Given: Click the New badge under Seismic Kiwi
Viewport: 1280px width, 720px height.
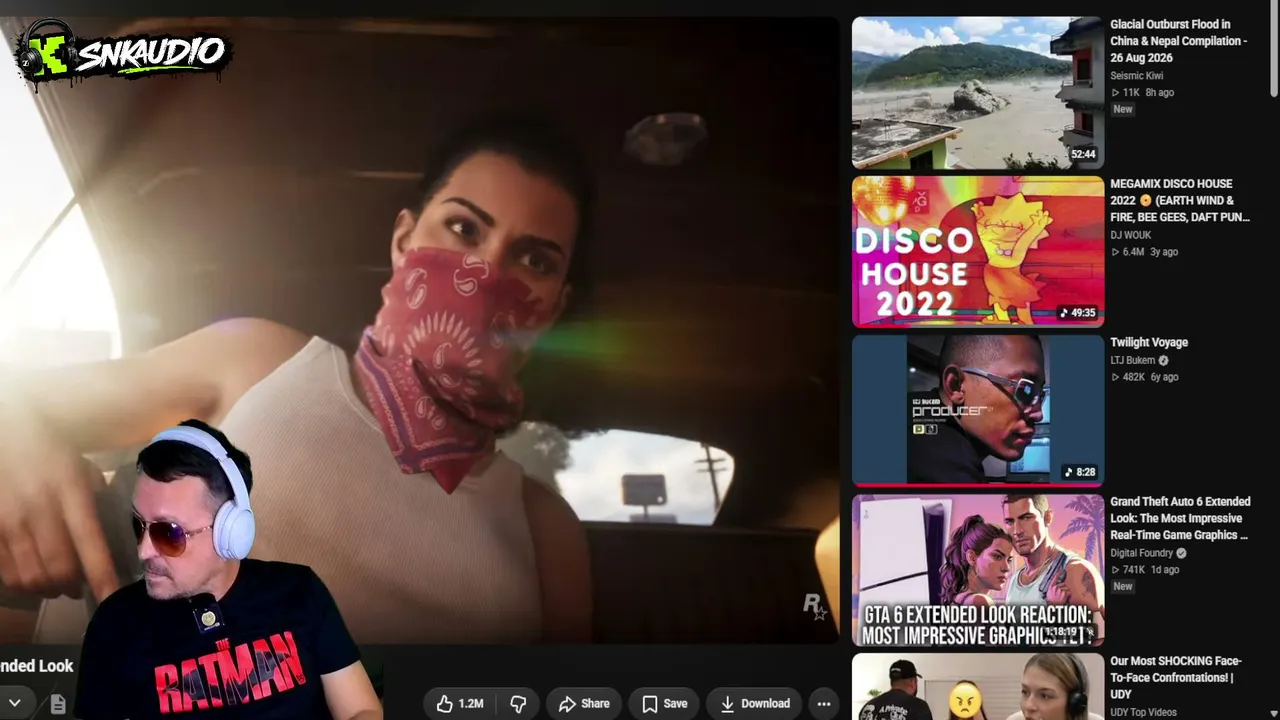Looking at the screenshot, I should tap(1123, 109).
